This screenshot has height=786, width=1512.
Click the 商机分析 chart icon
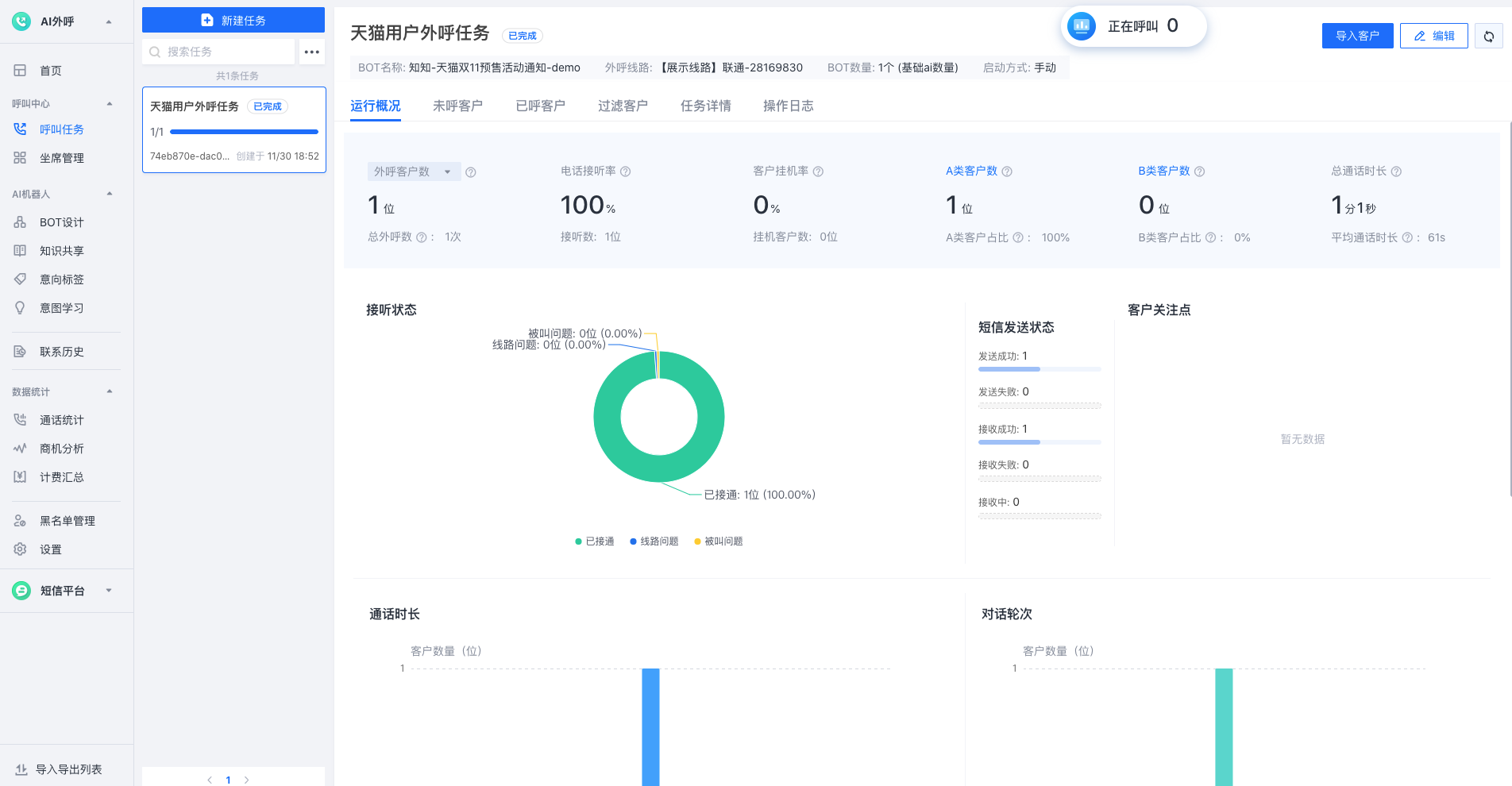[20, 449]
